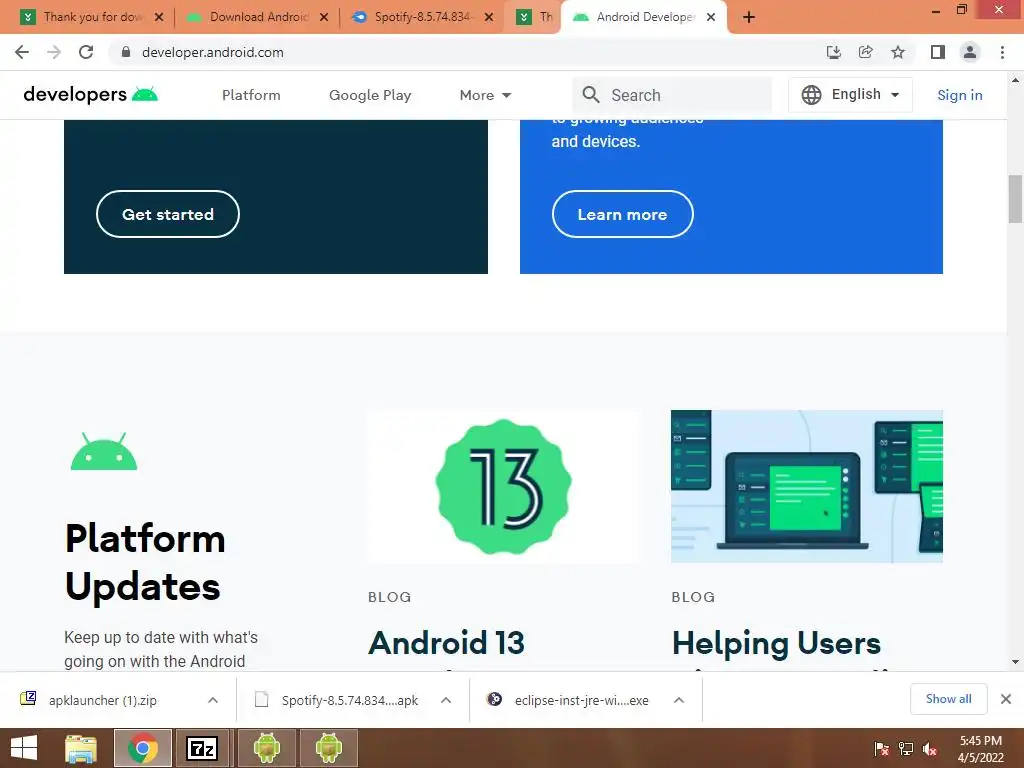Expand the More menu dropdown
The width and height of the screenshot is (1024, 768).
click(485, 95)
